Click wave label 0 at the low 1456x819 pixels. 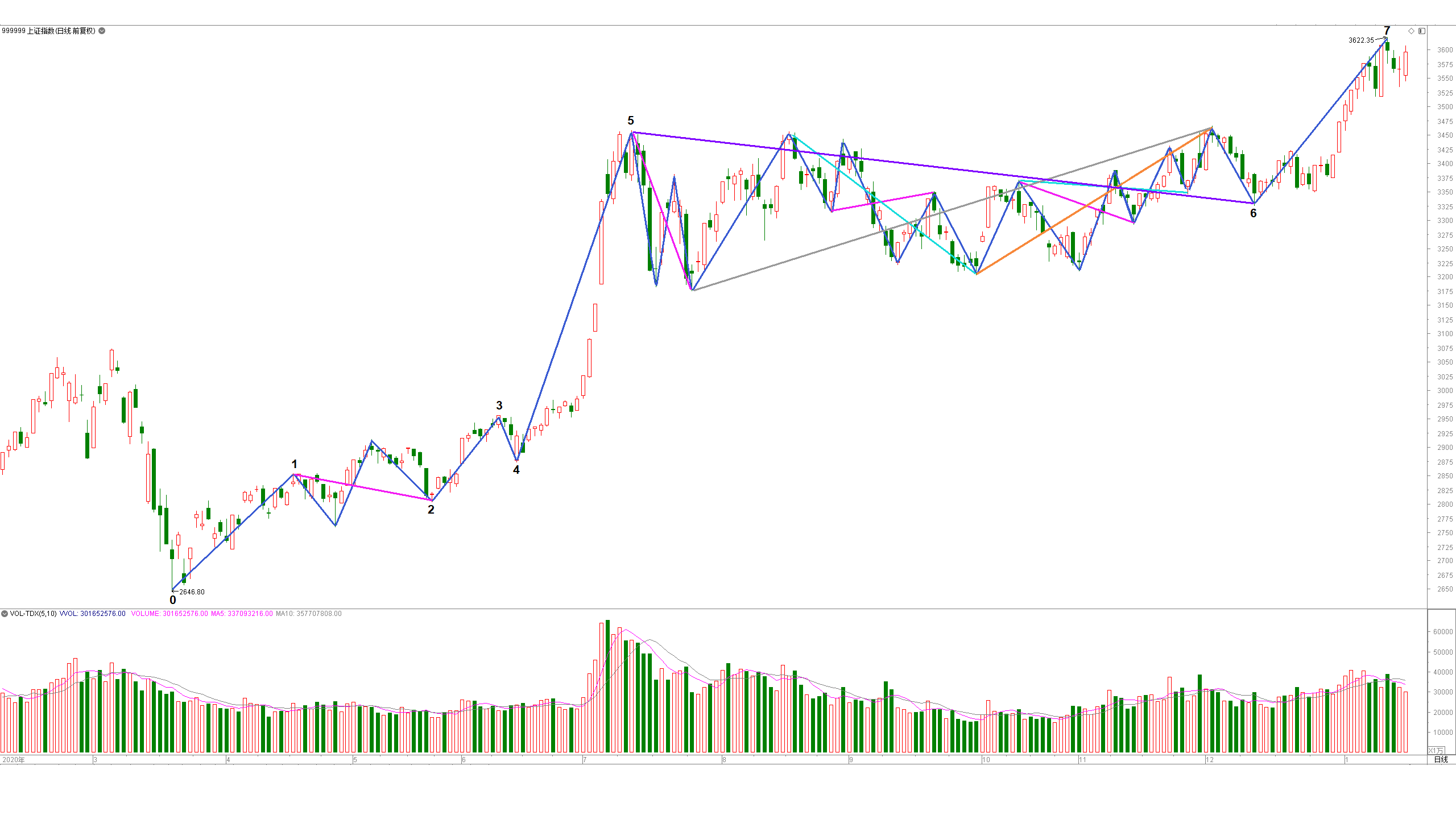pyautogui.click(x=173, y=600)
